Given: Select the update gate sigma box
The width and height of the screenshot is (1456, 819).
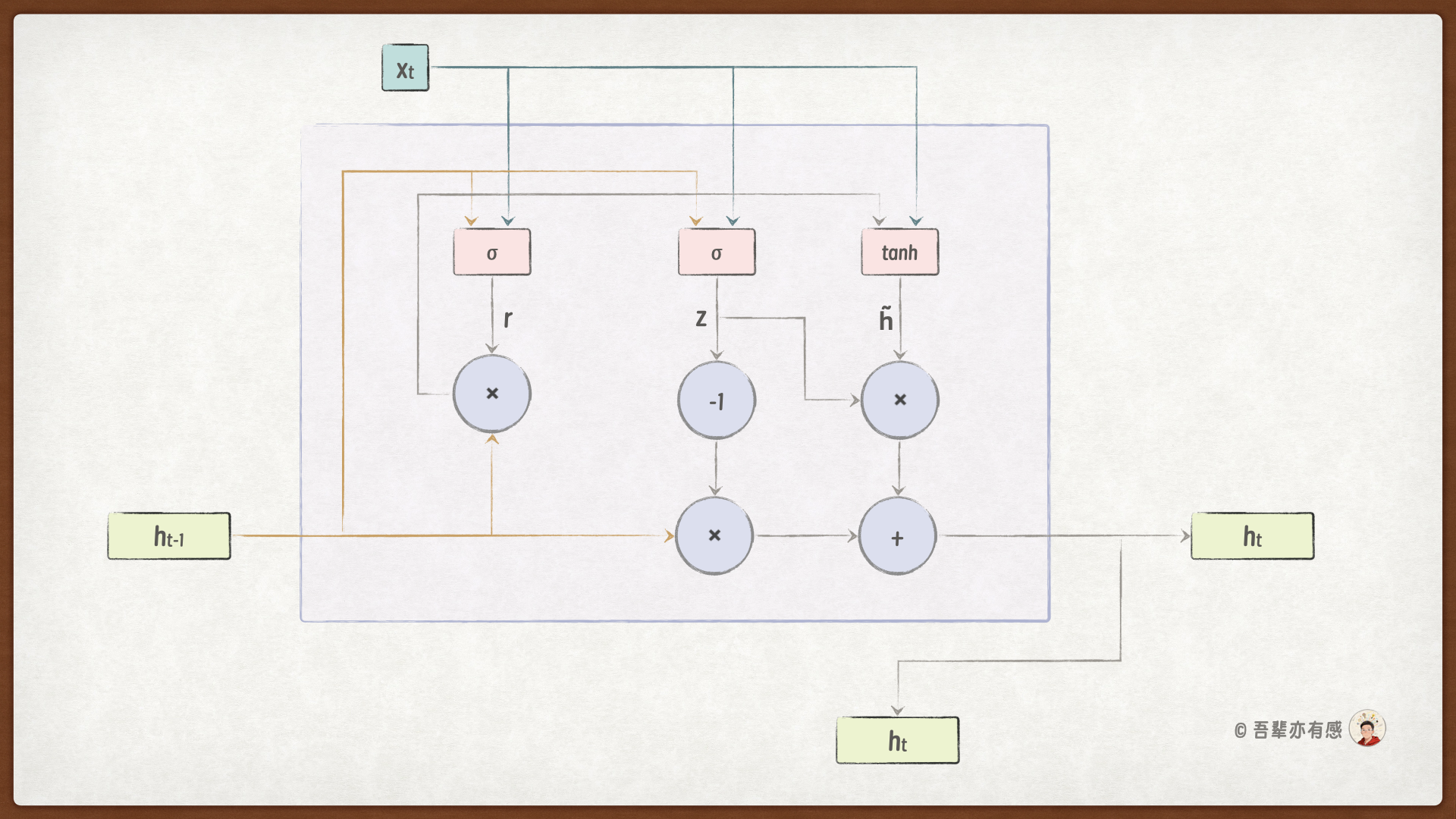Looking at the screenshot, I should tap(717, 252).
